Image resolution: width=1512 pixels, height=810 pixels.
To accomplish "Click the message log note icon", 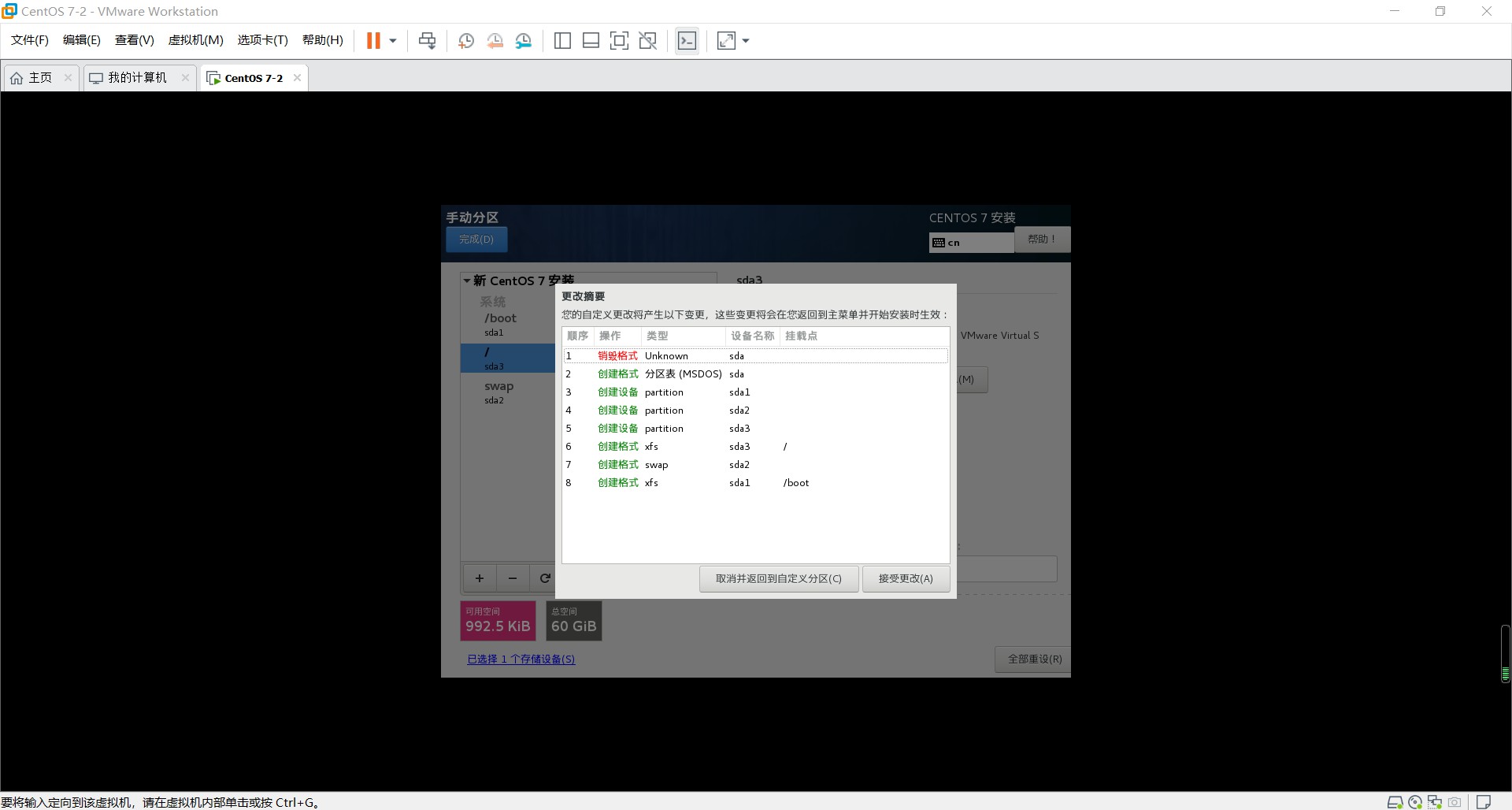I will (x=1484, y=802).
